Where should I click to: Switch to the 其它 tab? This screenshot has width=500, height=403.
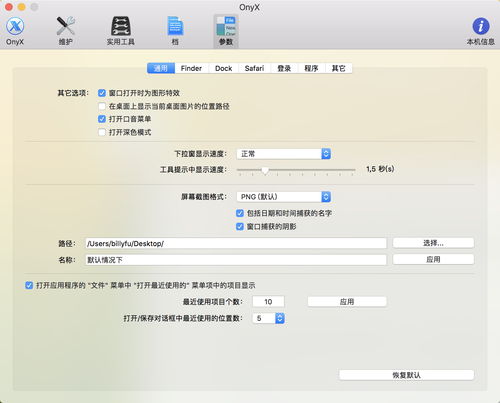point(338,68)
